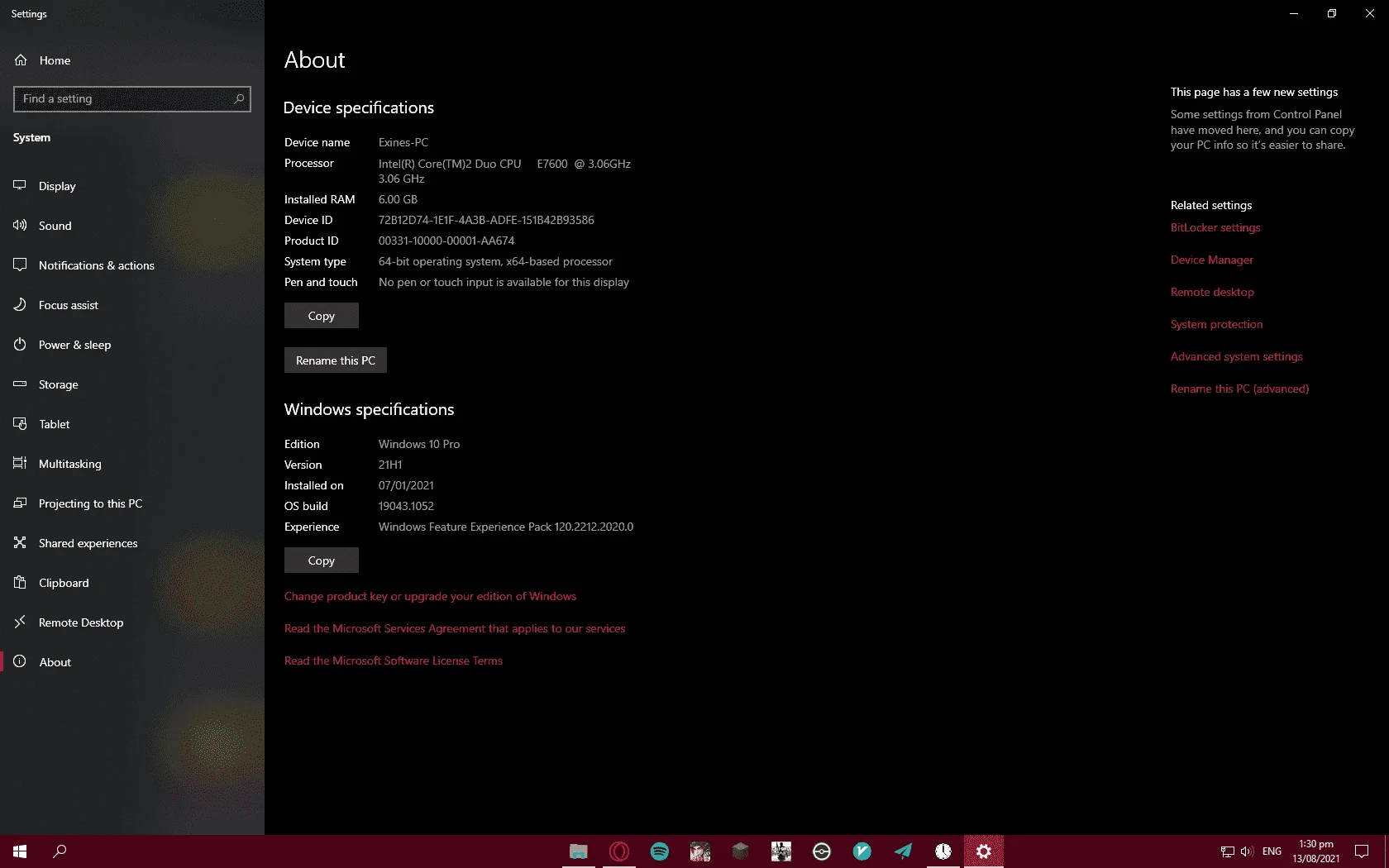Screen dimensions: 1389x868
Task: Open BitLocker settings link
Action: (x=1215, y=227)
